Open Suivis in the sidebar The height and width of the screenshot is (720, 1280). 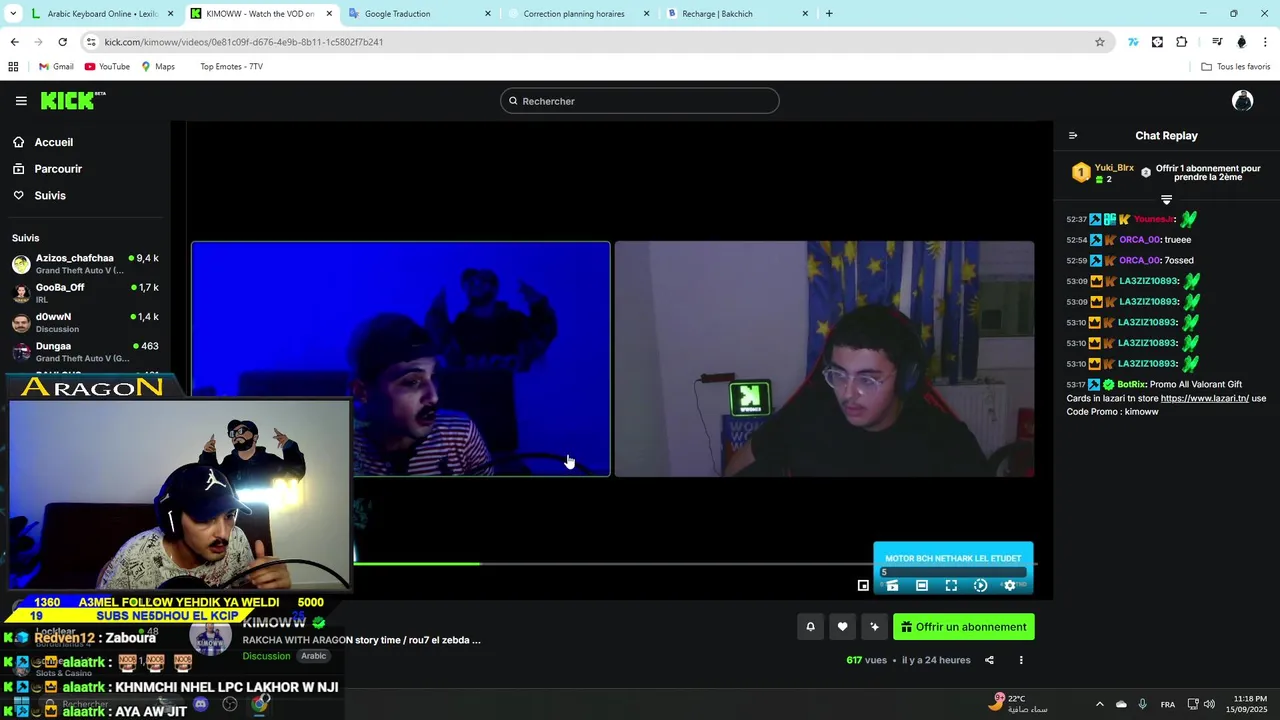[x=39, y=195]
